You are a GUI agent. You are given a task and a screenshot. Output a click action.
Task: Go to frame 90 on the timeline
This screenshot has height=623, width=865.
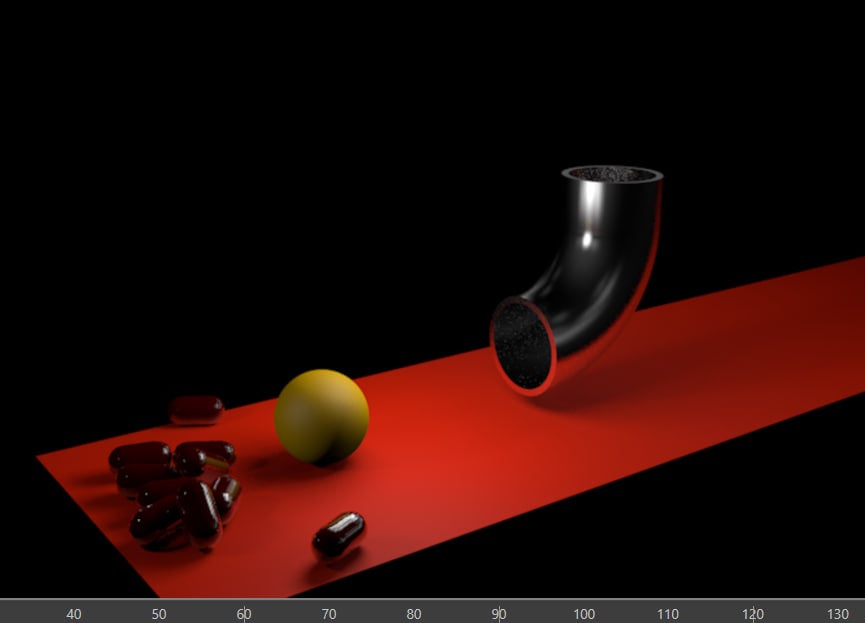(499, 614)
